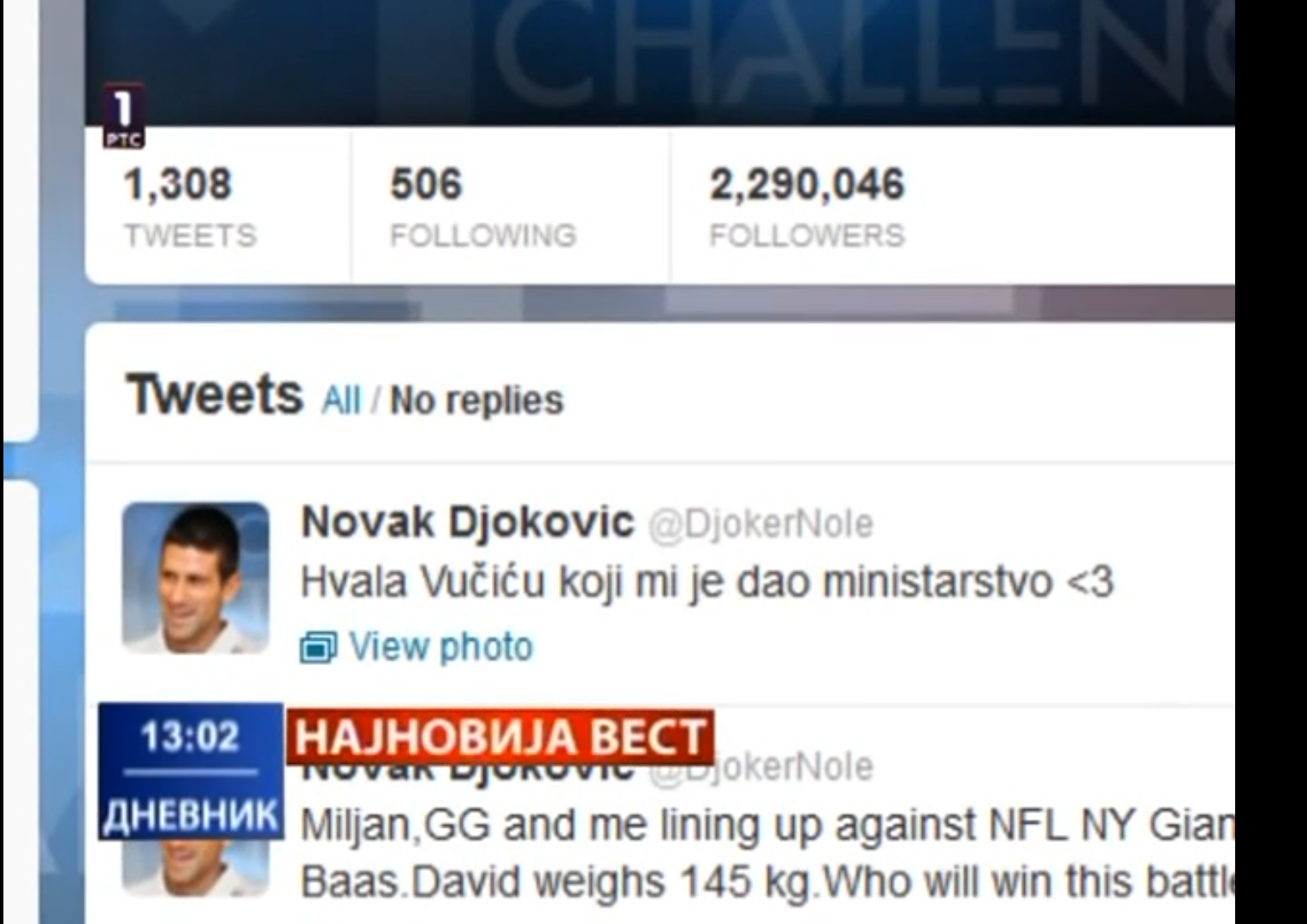Click the НАЈНОВИЈА ВЕСТ red banner
Viewport: 1307px width, 924px height.
tap(500, 736)
